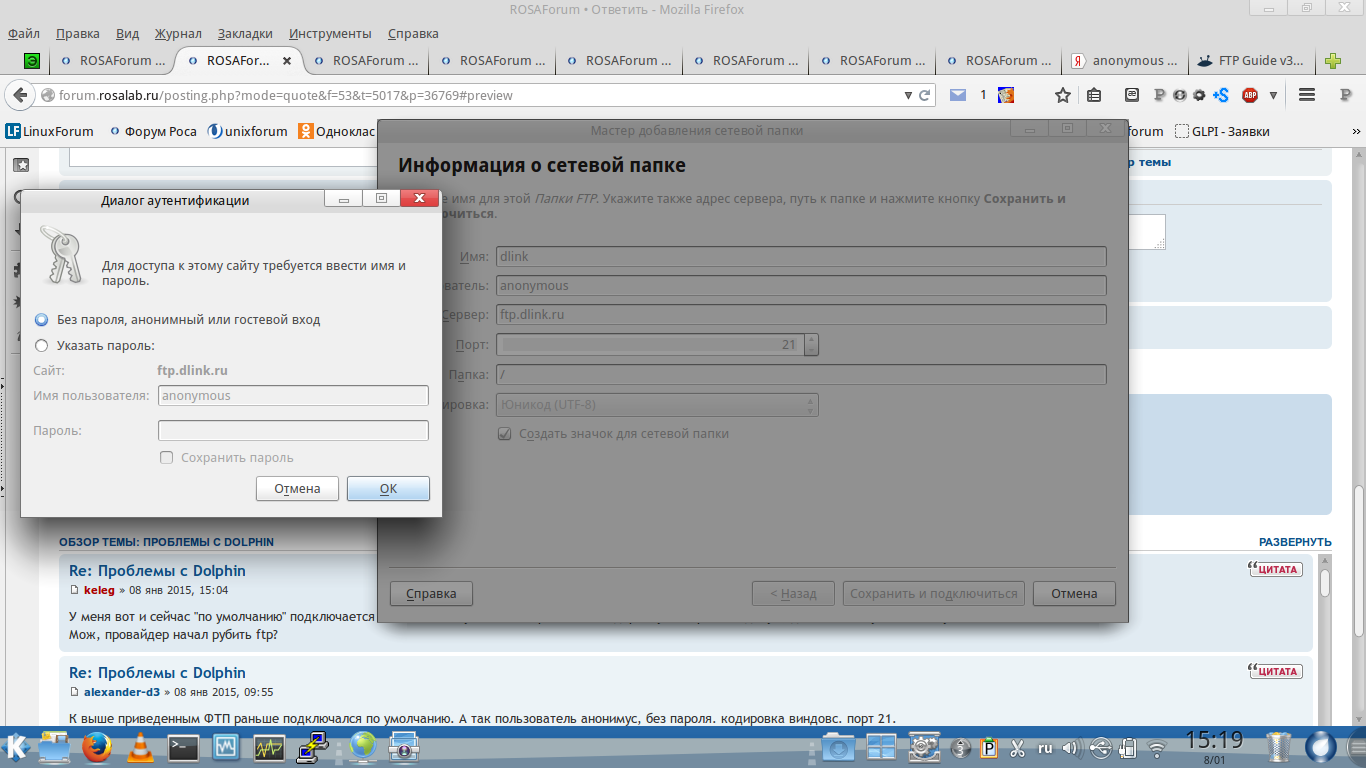1366x768 pixels.
Task: Open the trash bin in the panel
Action: (x=1279, y=747)
